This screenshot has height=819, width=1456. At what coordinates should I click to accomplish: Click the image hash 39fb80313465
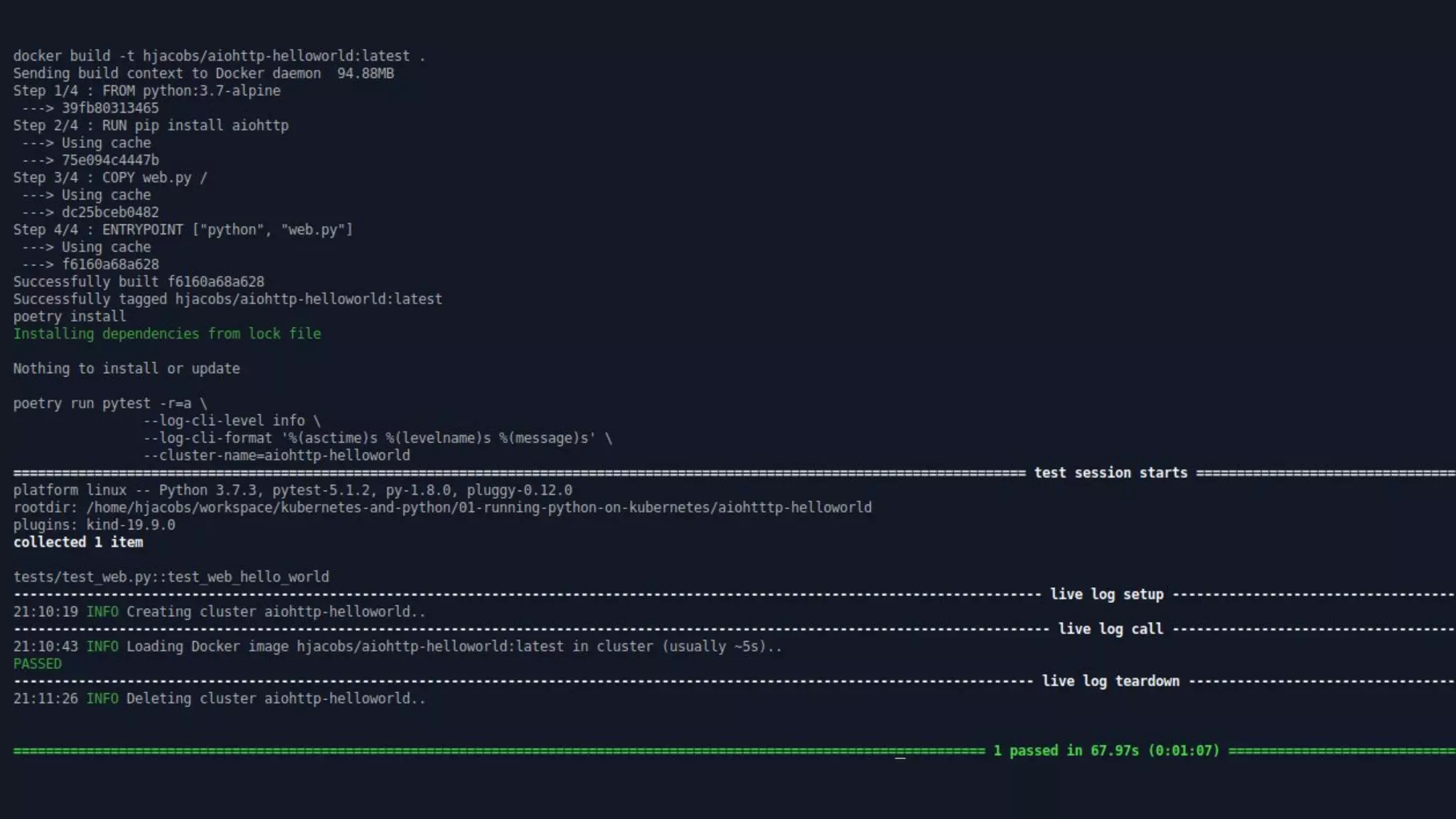[110, 108]
